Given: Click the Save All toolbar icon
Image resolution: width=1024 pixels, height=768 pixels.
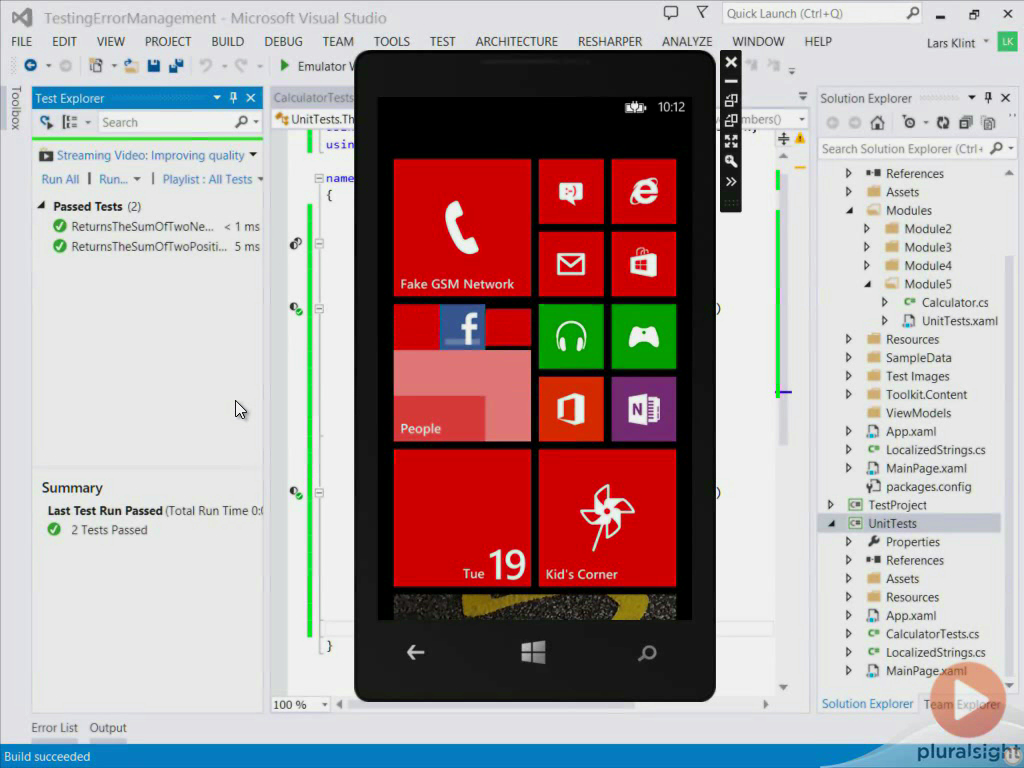Looking at the screenshot, I should click(x=176, y=65).
